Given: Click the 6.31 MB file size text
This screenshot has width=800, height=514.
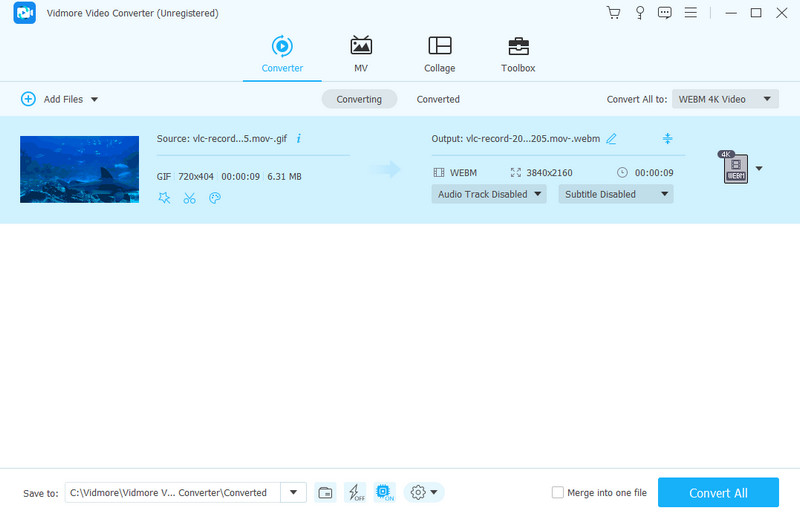Looking at the screenshot, I should point(284,177).
